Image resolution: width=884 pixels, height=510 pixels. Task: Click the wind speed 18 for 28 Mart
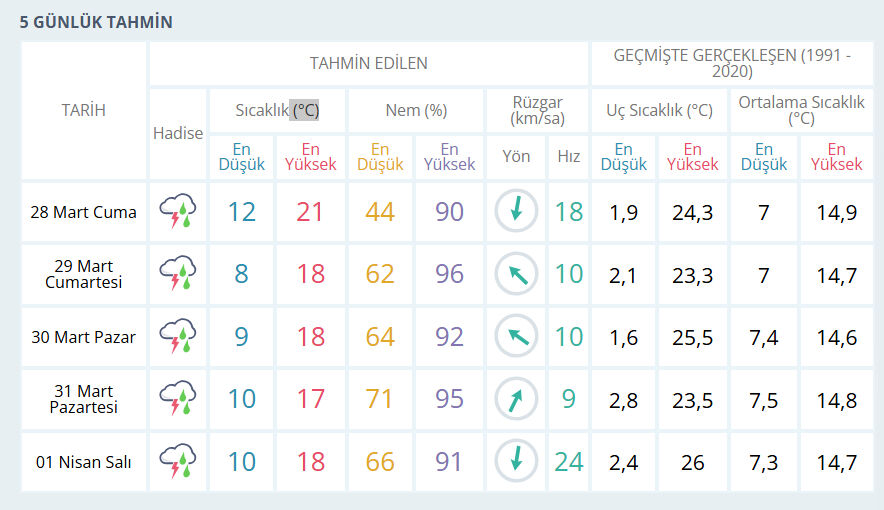(568, 212)
